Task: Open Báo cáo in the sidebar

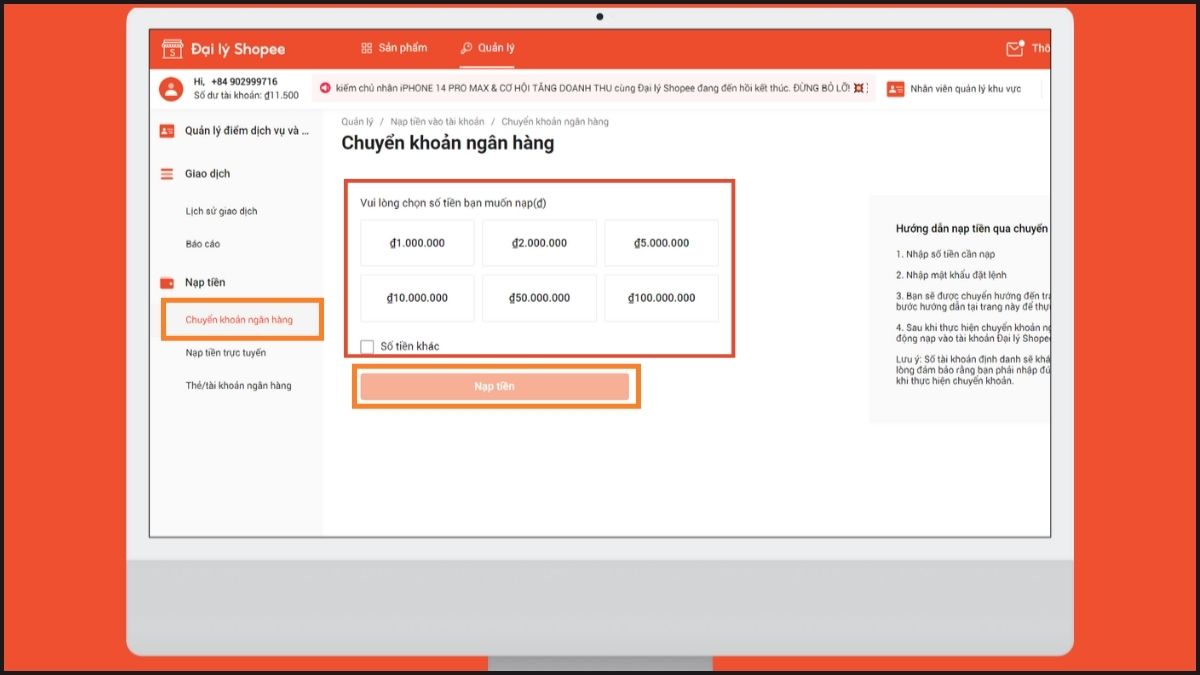Action: point(202,244)
